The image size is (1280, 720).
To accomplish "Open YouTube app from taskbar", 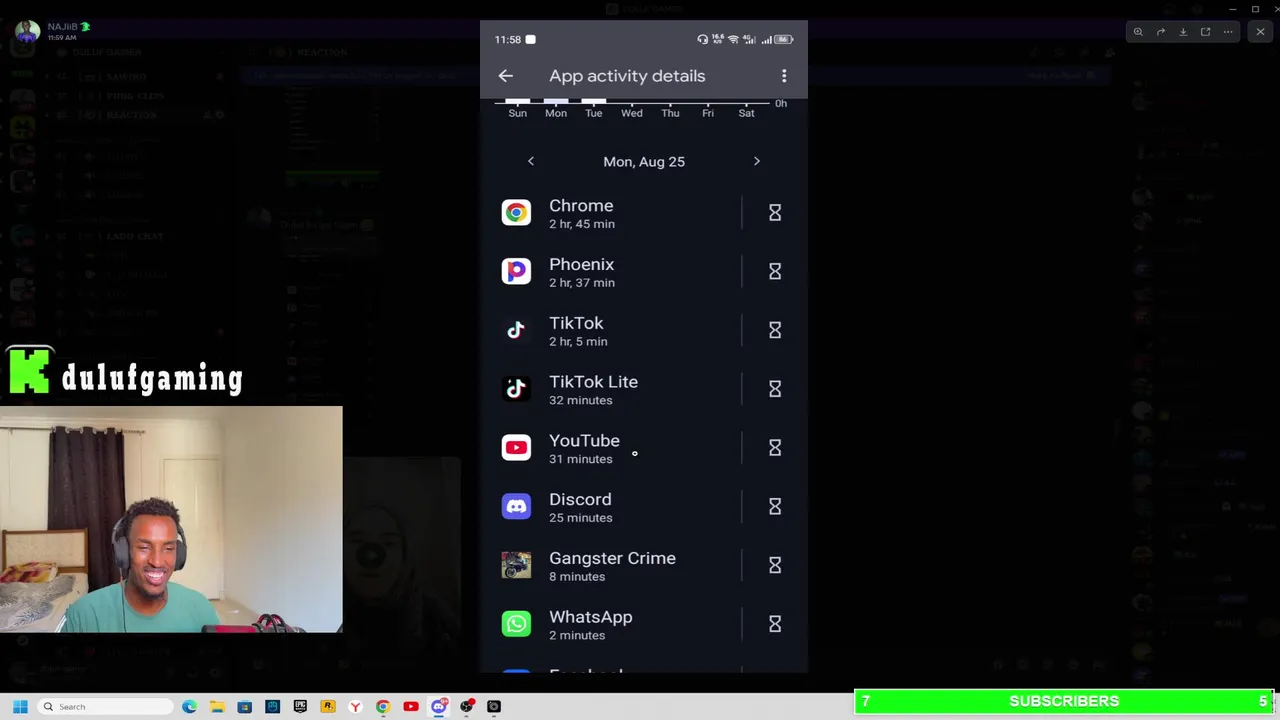I will [411, 707].
